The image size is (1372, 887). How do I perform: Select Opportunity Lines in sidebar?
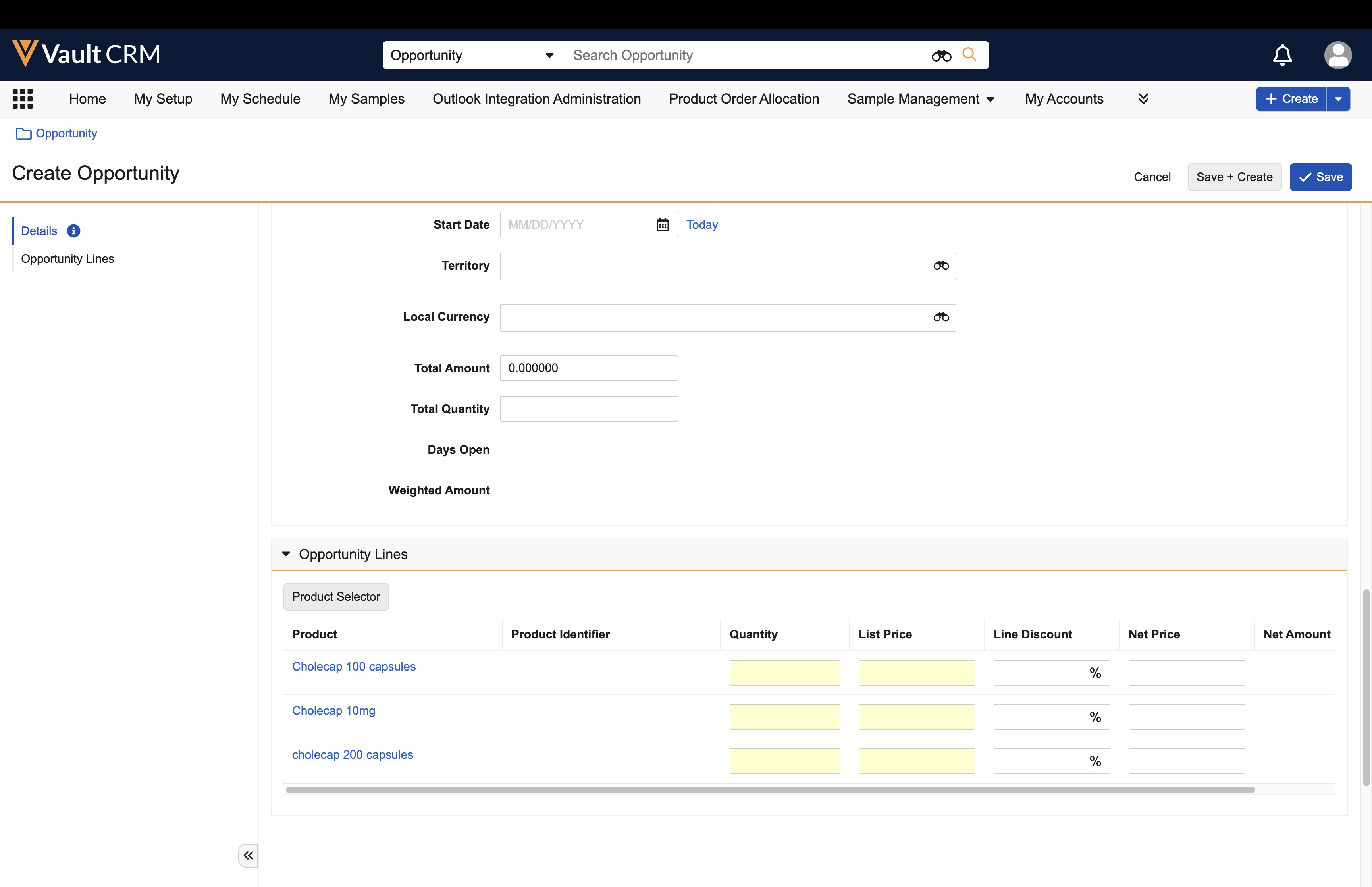pyautogui.click(x=67, y=258)
